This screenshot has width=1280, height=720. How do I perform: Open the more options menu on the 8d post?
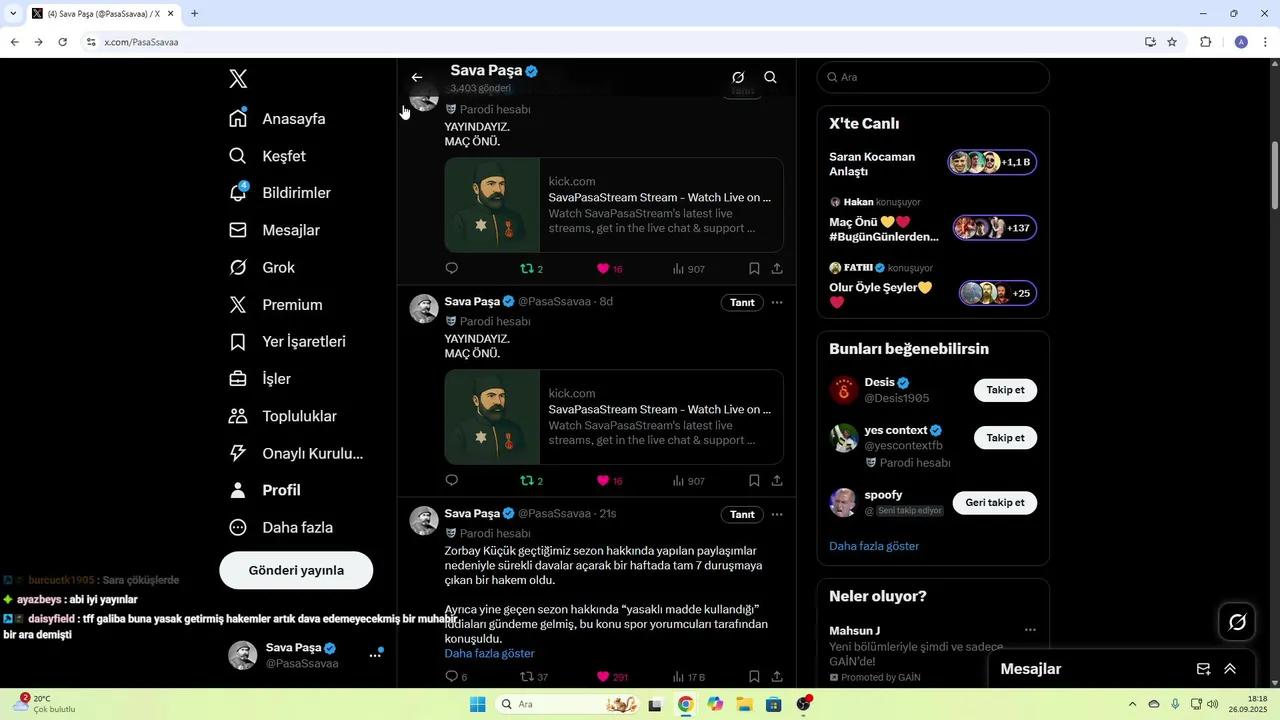[x=777, y=302]
